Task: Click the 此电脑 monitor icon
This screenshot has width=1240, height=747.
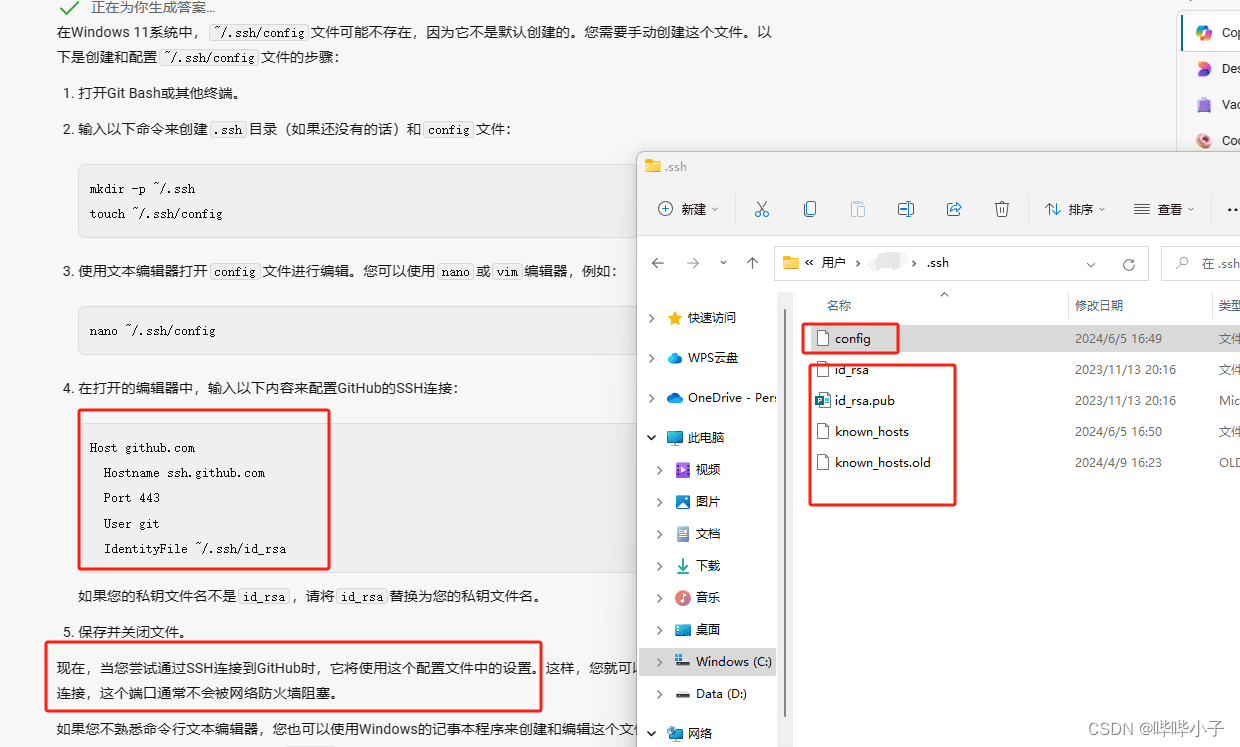Action: tap(675, 437)
